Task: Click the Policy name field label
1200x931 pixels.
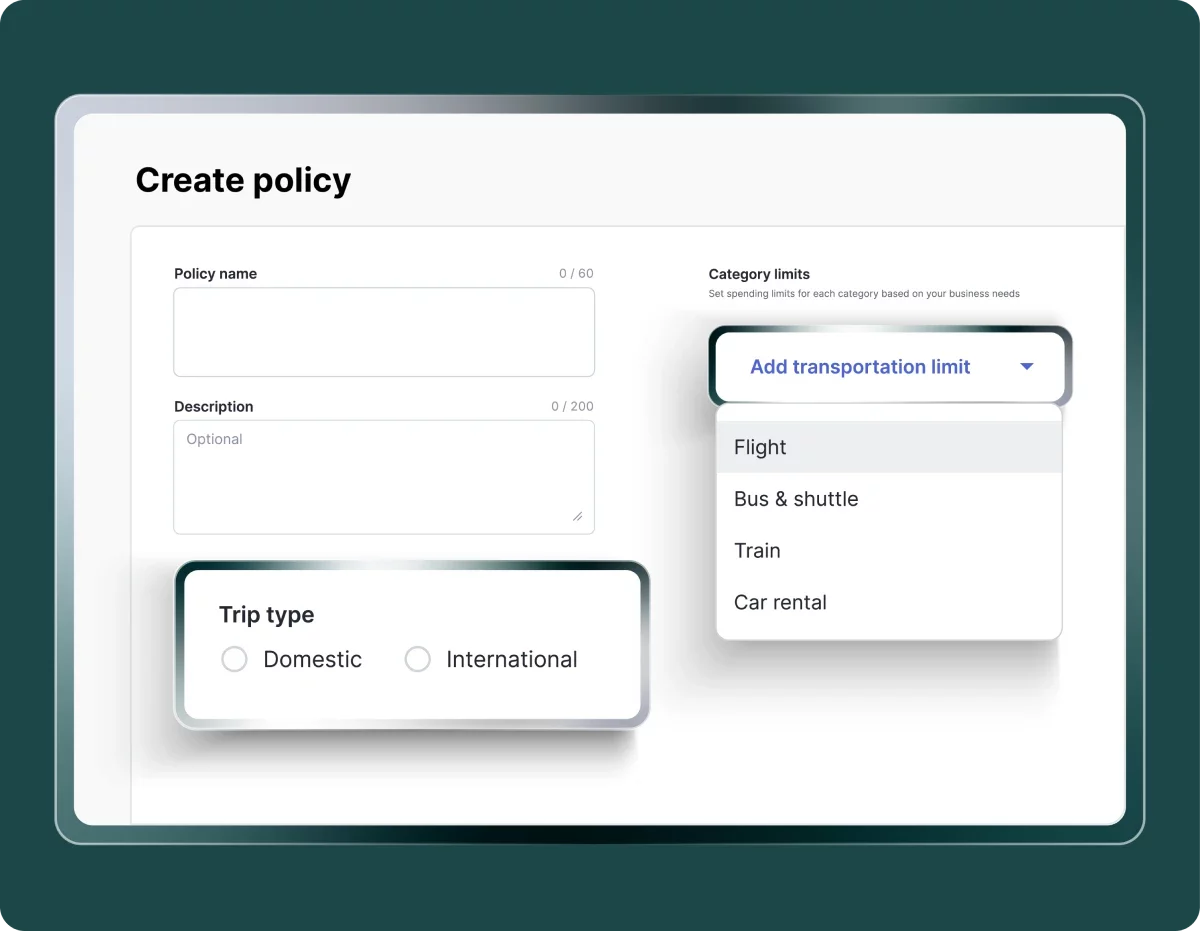Action: pos(215,274)
